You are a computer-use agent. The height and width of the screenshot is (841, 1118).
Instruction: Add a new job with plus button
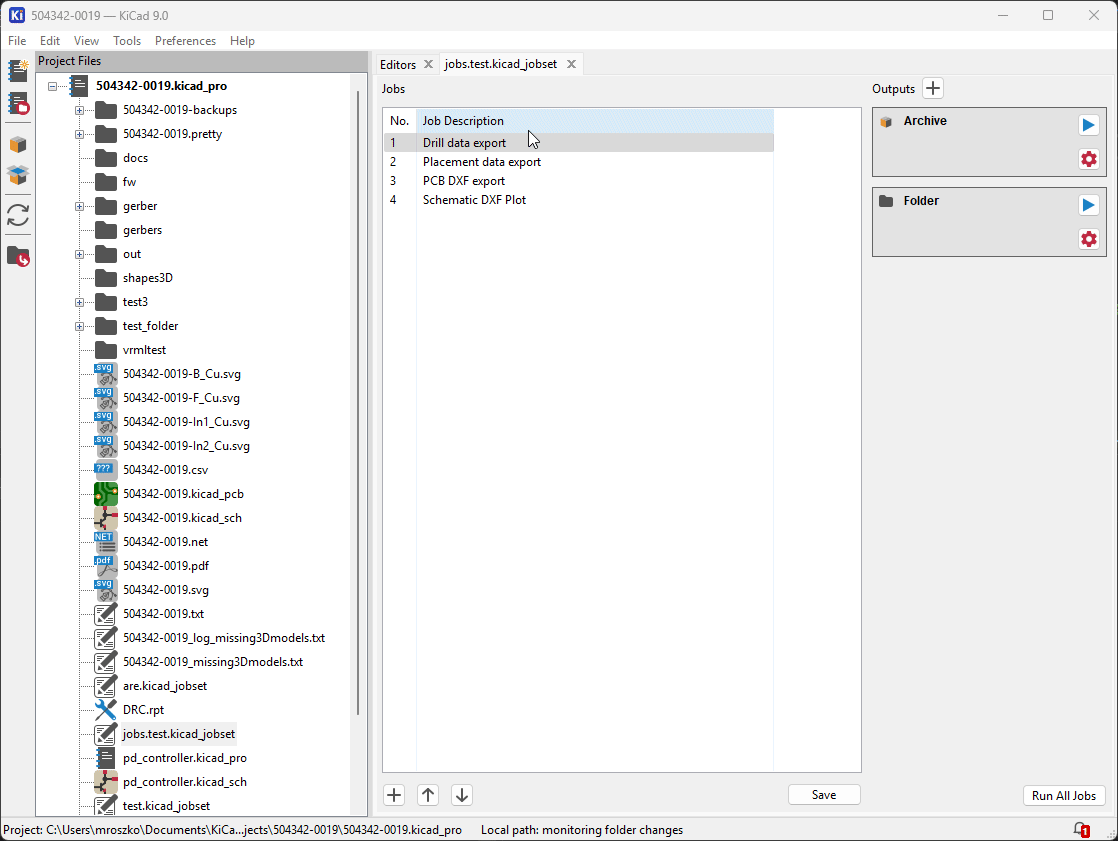(x=394, y=795)
